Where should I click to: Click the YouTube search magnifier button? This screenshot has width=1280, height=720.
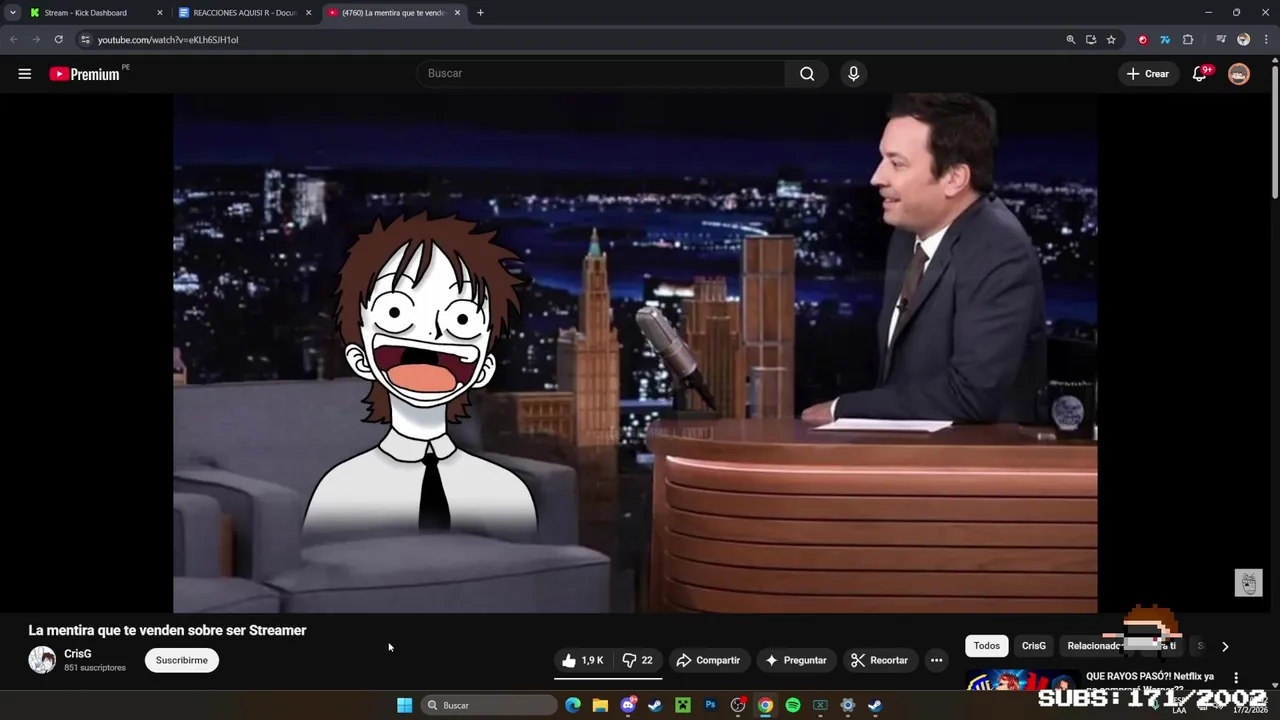coord(807,74)
